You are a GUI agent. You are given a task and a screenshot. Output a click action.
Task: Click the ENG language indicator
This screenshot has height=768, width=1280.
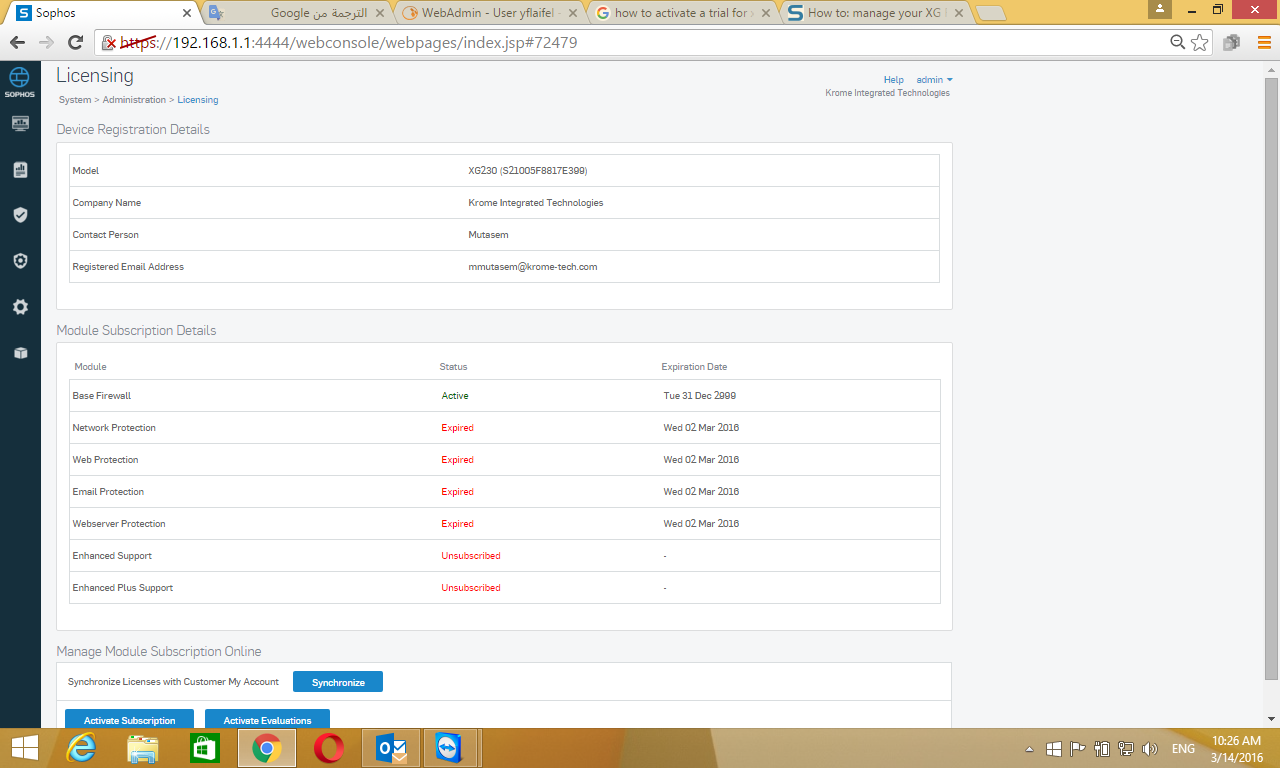1183,749
